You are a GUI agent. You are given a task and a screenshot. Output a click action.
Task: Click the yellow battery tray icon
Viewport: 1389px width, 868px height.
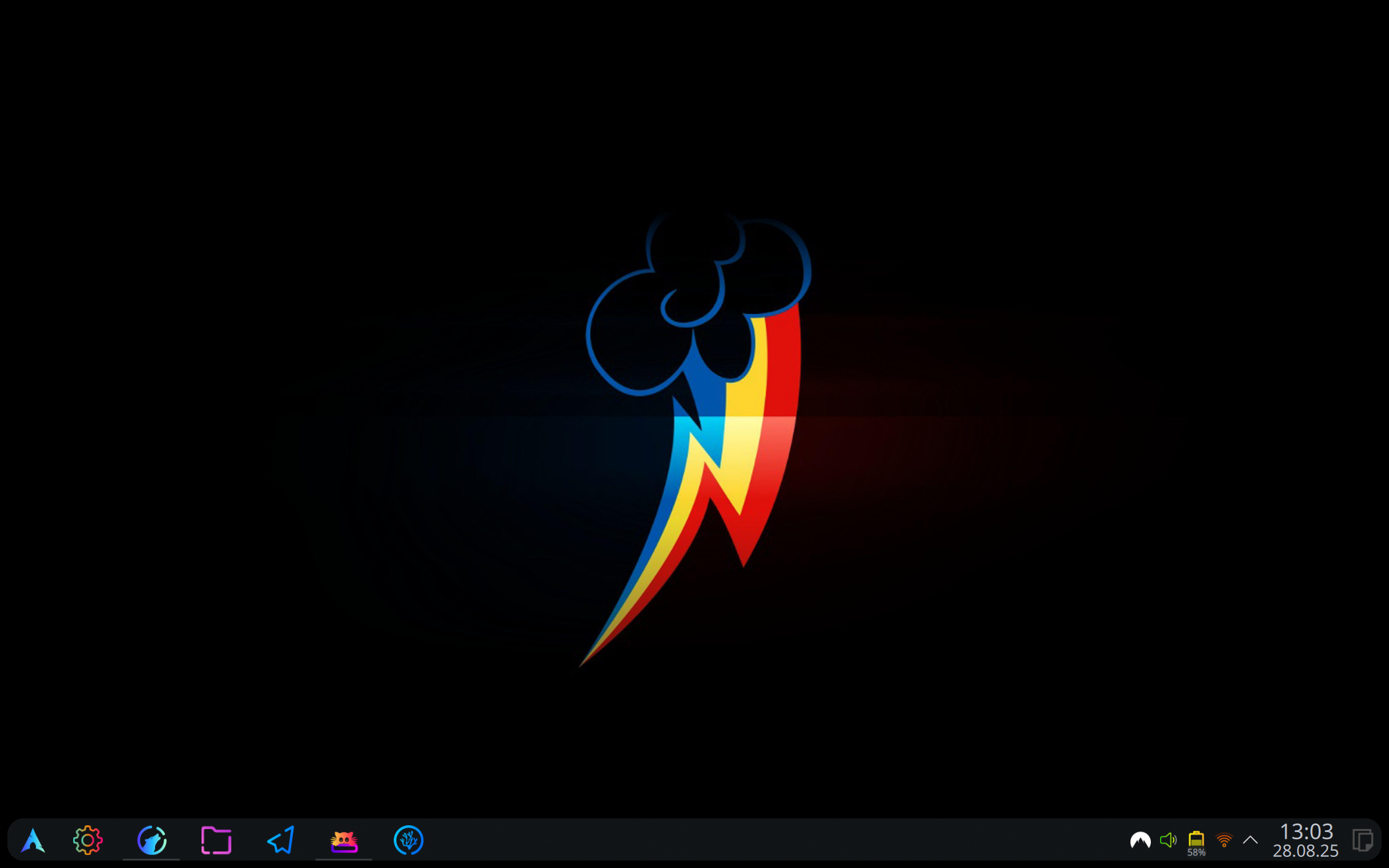(1196, 838)
